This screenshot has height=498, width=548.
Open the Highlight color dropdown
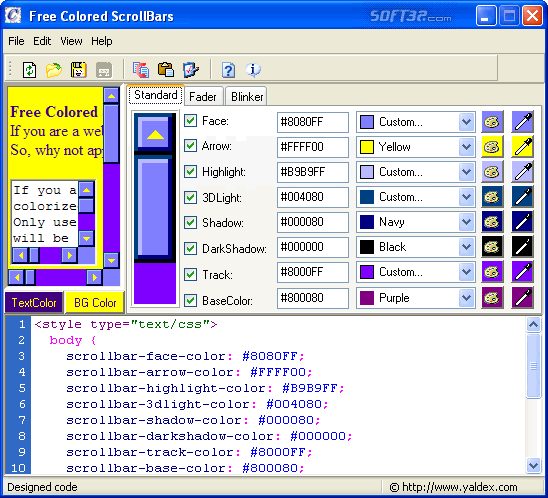[466, 172]
